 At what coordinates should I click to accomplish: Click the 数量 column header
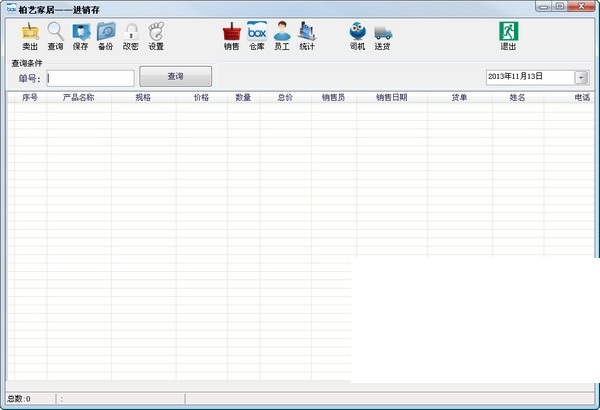pos(243,98)
